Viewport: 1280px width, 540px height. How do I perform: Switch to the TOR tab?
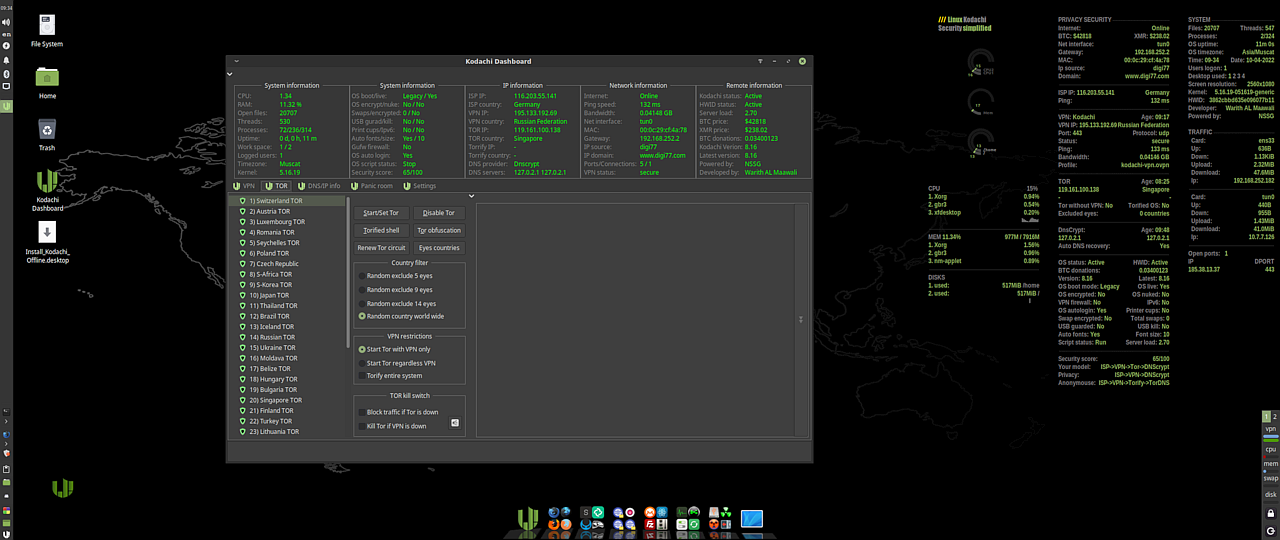(x=276, y=186)
